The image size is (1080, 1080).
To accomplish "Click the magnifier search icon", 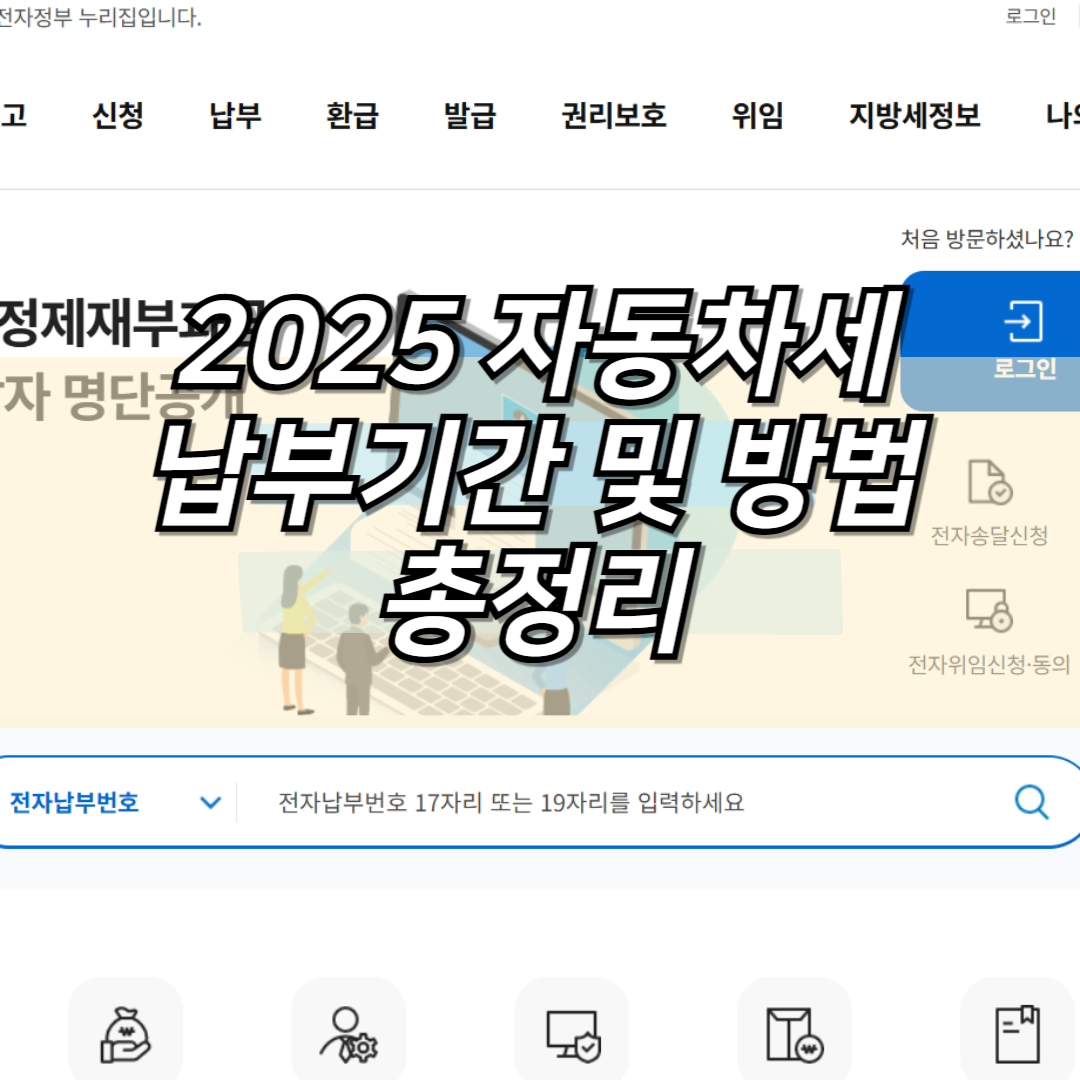I will pos(1031,802).
